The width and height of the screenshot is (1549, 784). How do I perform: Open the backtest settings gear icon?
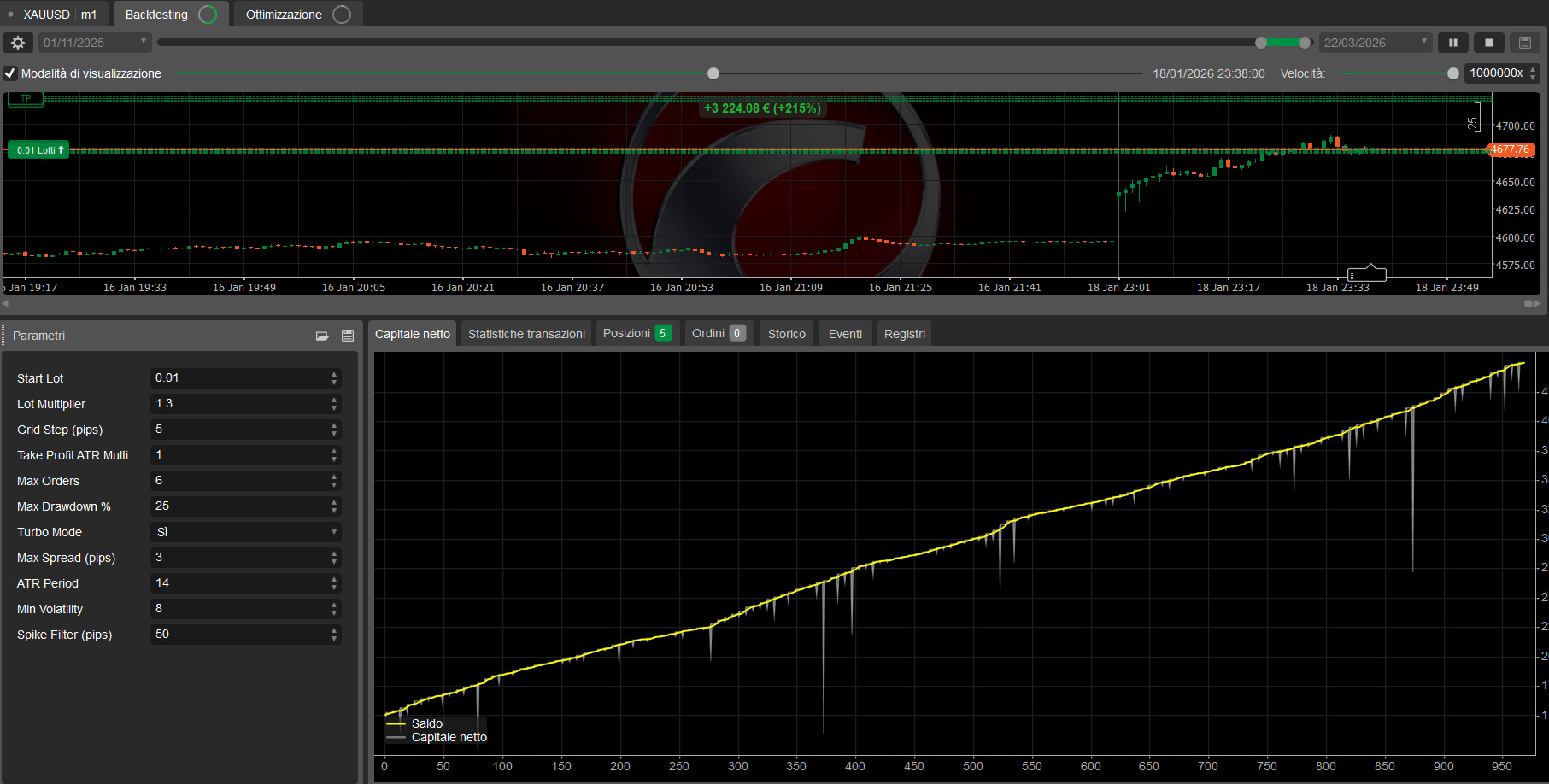[x=18, y=42]
